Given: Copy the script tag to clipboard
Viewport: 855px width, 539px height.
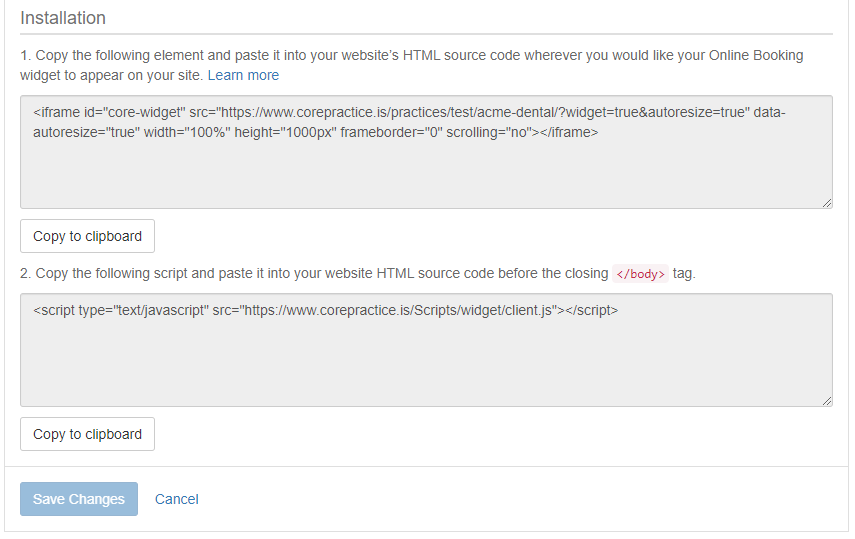Looking at the screenshot, I should pos(87,434).
